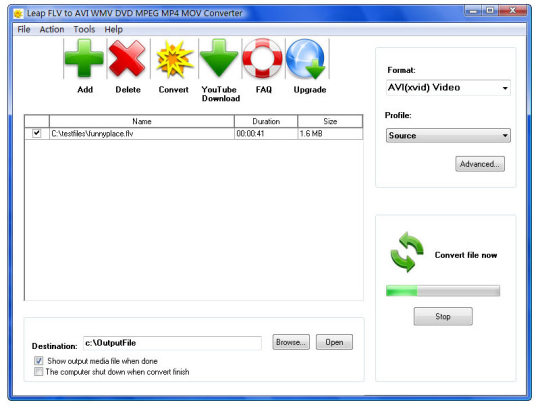Close the converter window
Image resolution: width=540 pixels, height=405 pixels.
512,11
